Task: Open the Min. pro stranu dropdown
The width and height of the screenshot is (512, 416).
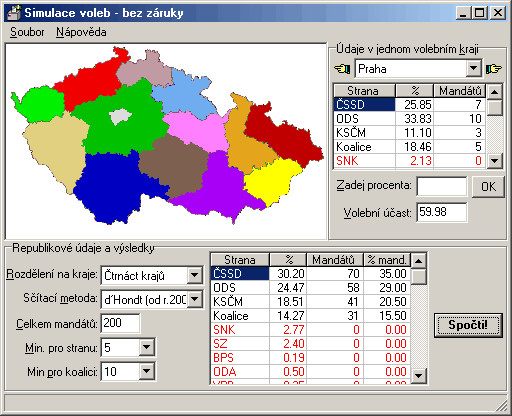Action: [146, 347]
